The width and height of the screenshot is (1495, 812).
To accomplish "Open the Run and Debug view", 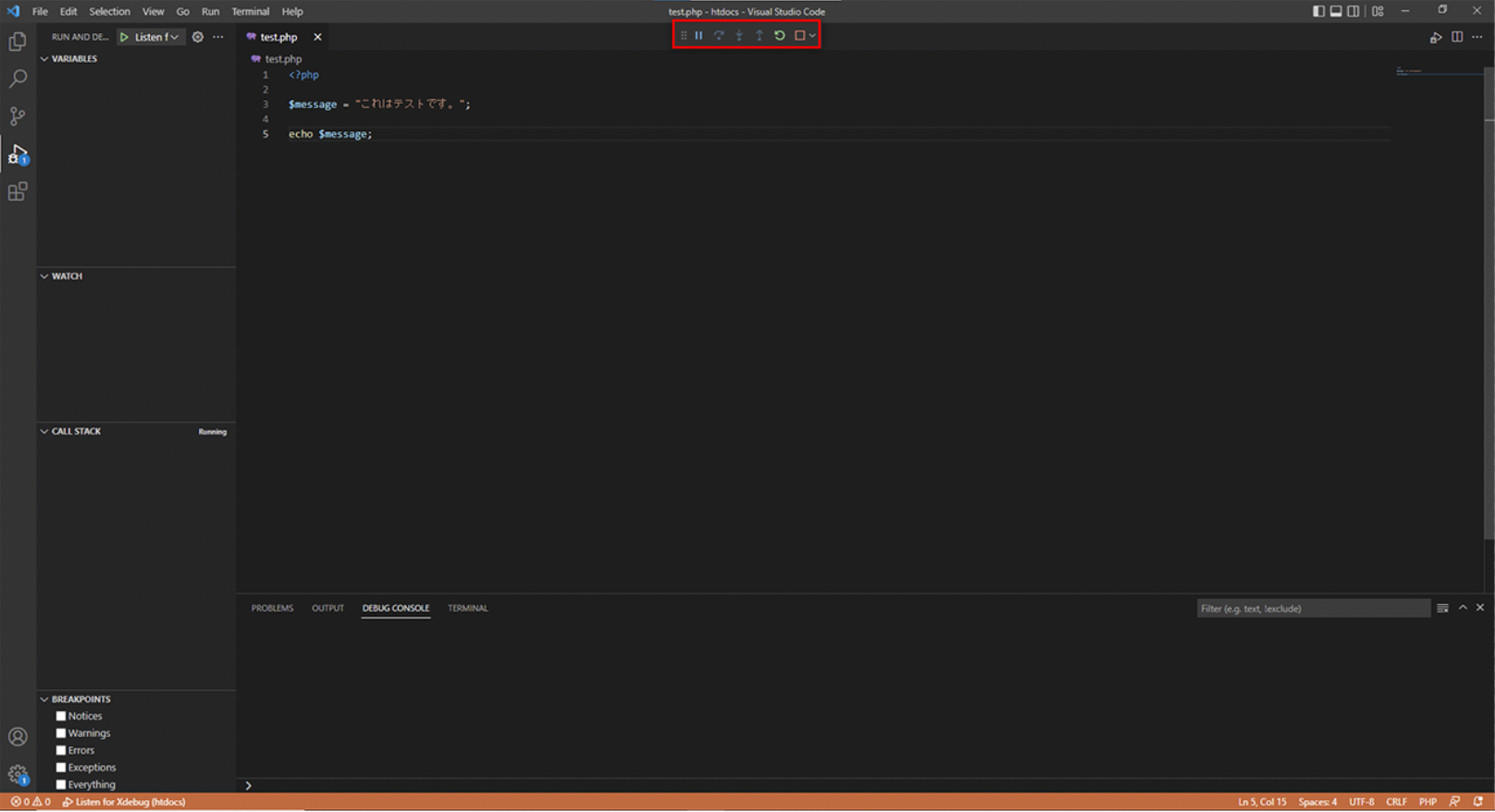I will click(x=18, y=154).
